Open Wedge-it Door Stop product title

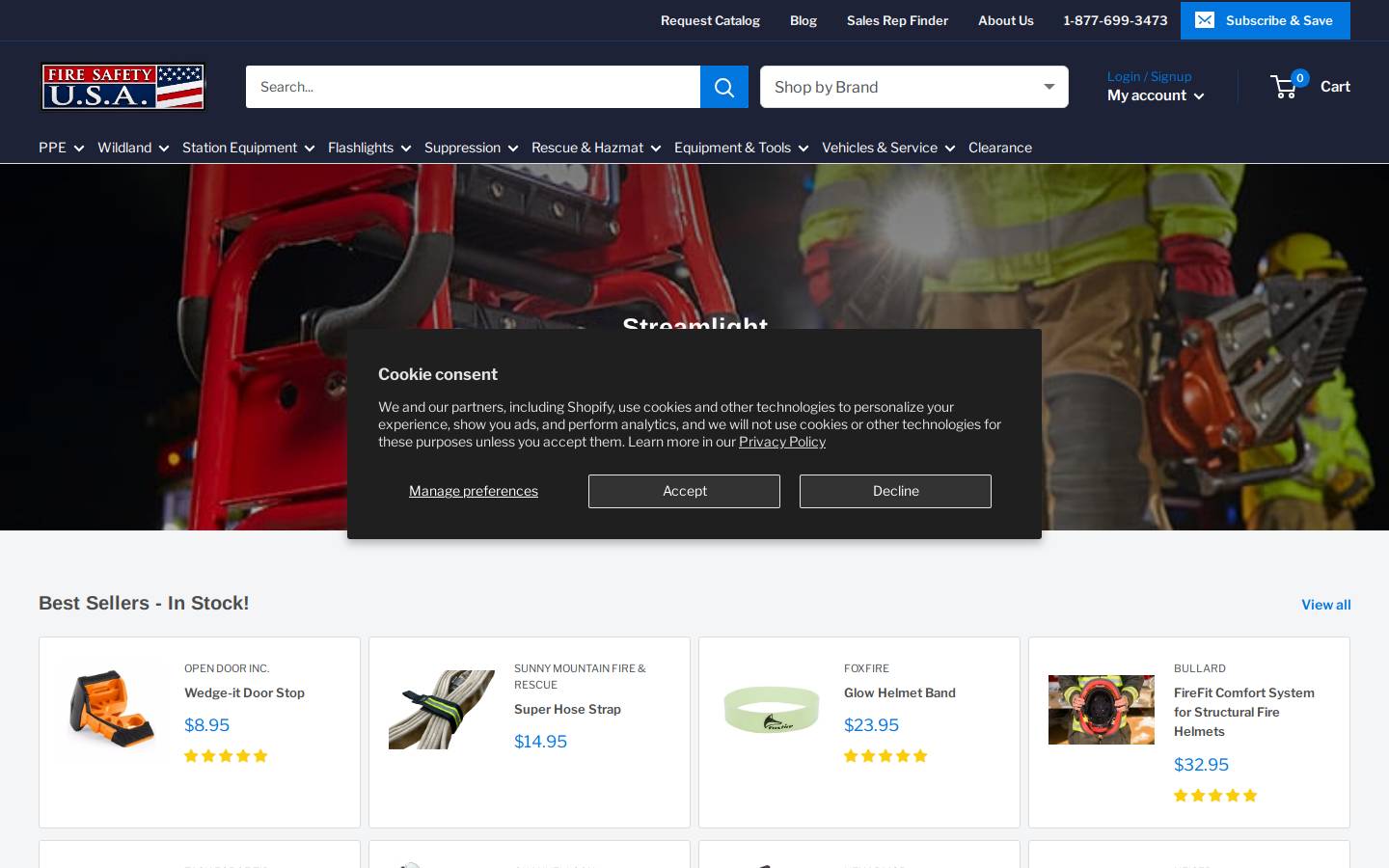coord(244,692)
